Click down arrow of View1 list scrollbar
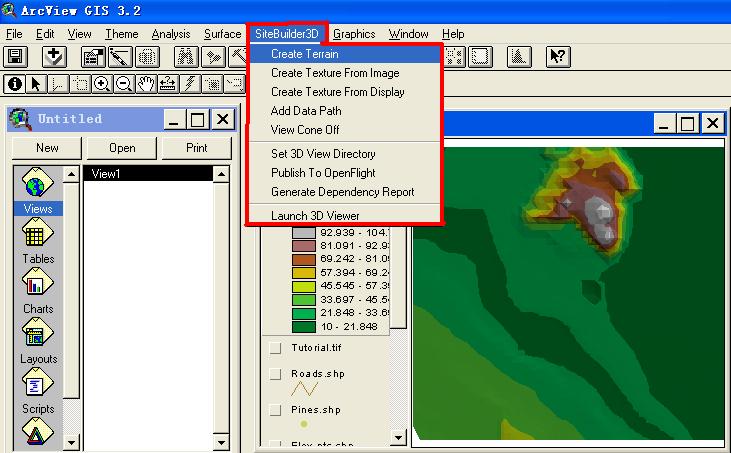The height and width of the screenshot is (453, 731). coord(221,442)
